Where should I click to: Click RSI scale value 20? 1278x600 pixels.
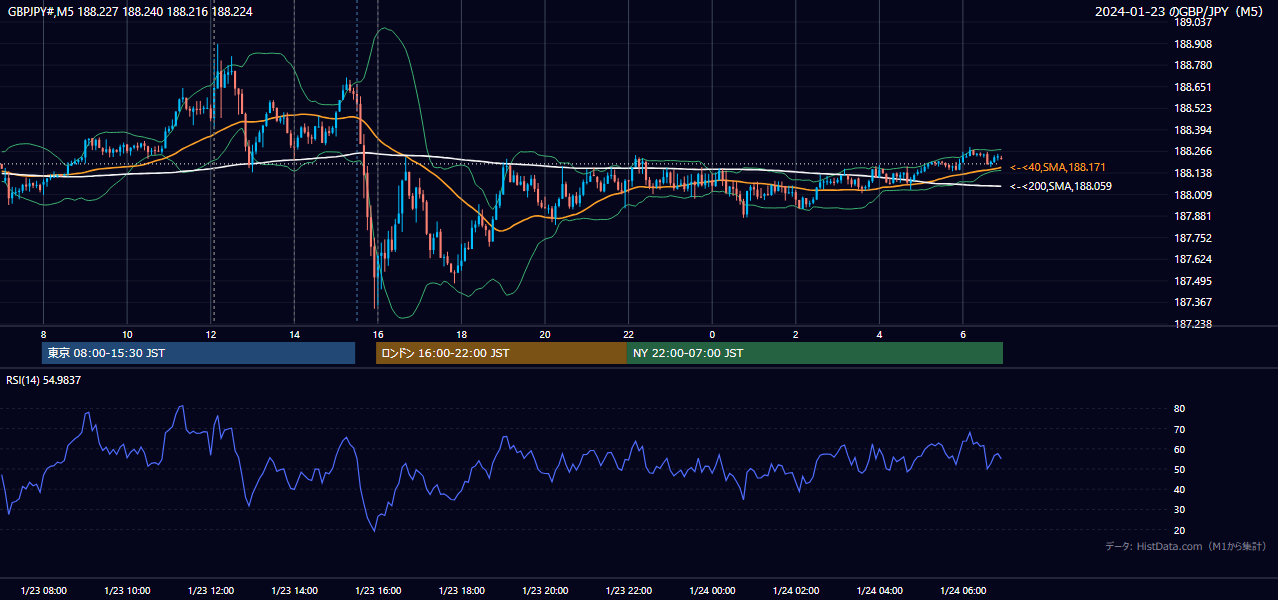[1180, 530]
